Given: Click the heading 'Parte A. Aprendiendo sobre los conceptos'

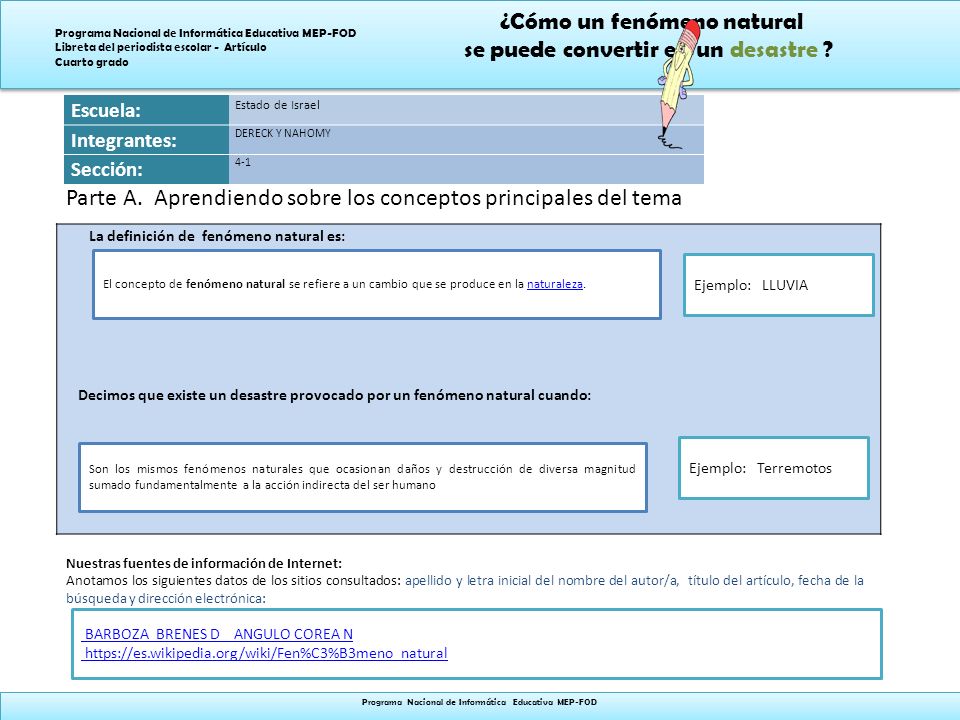Looking at the screenshot, I should (373, 198).
